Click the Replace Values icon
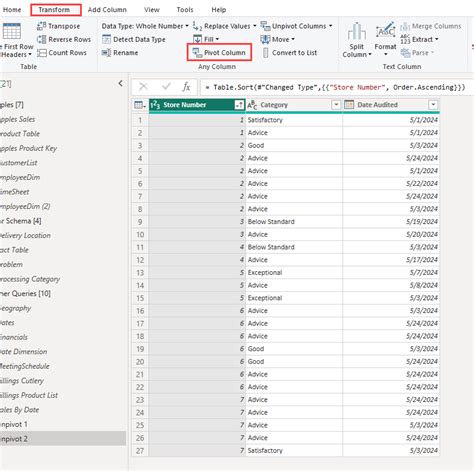The image size is (474, 471). 197,26
